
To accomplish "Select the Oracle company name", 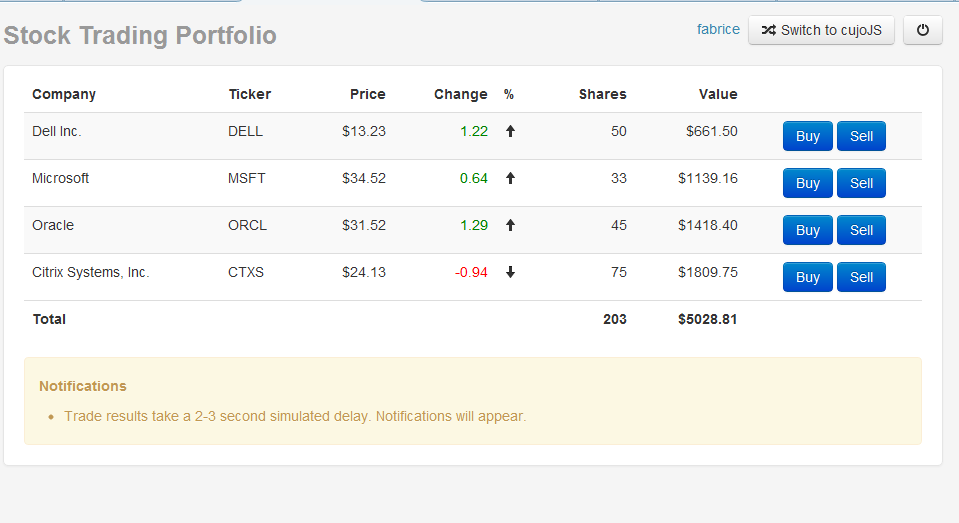I will coord(53,225).
